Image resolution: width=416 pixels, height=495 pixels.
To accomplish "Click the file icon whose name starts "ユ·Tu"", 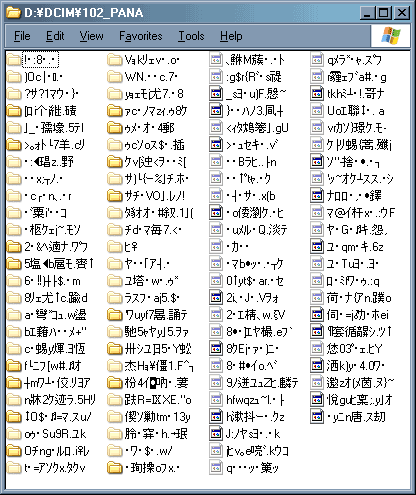I will pos(317,264).
